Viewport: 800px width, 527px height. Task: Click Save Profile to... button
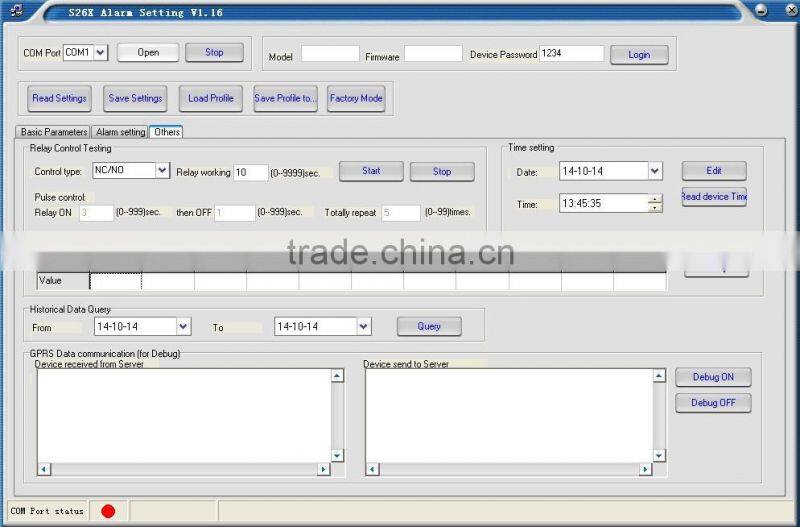pos(285,98)
